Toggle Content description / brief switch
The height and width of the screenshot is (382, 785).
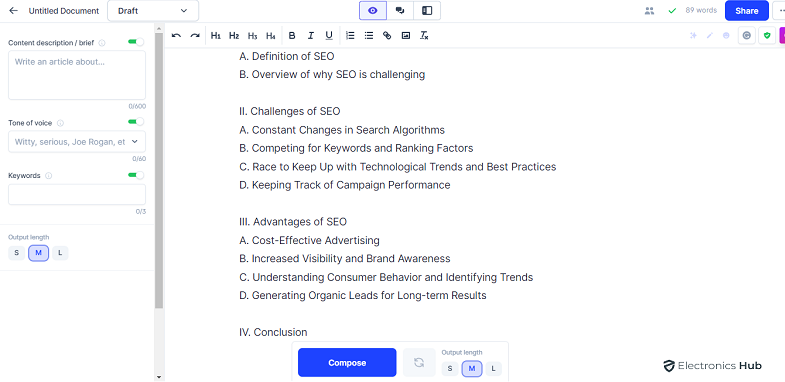click(136, 42)
